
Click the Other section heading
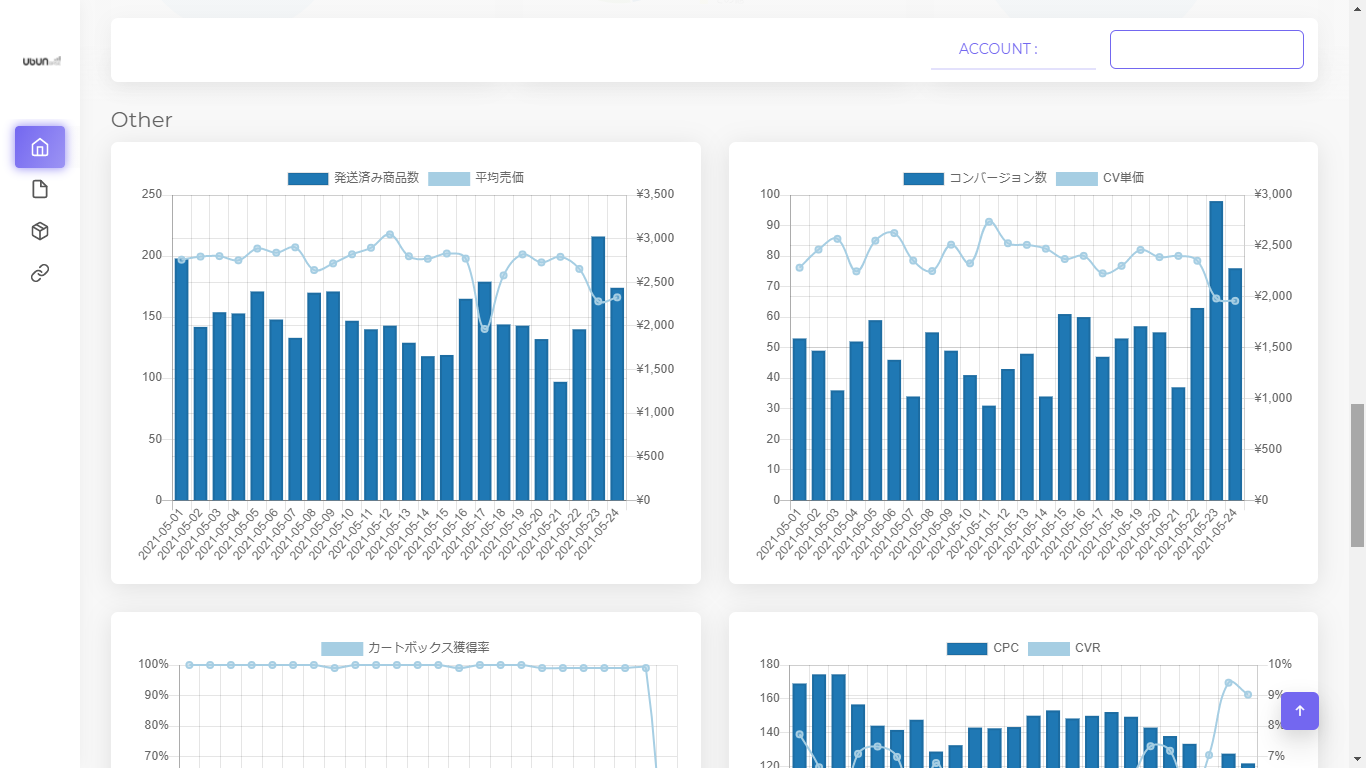coord(142,120)
